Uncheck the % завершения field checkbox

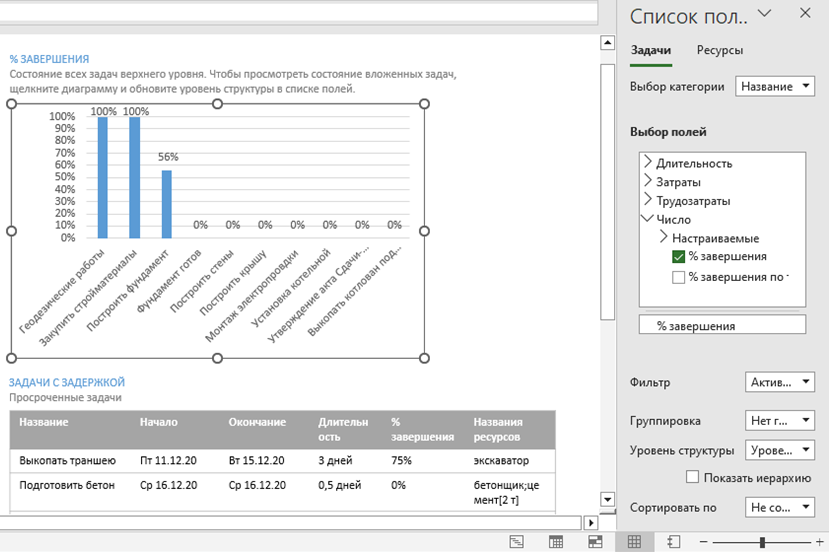[x=678, y=257]
